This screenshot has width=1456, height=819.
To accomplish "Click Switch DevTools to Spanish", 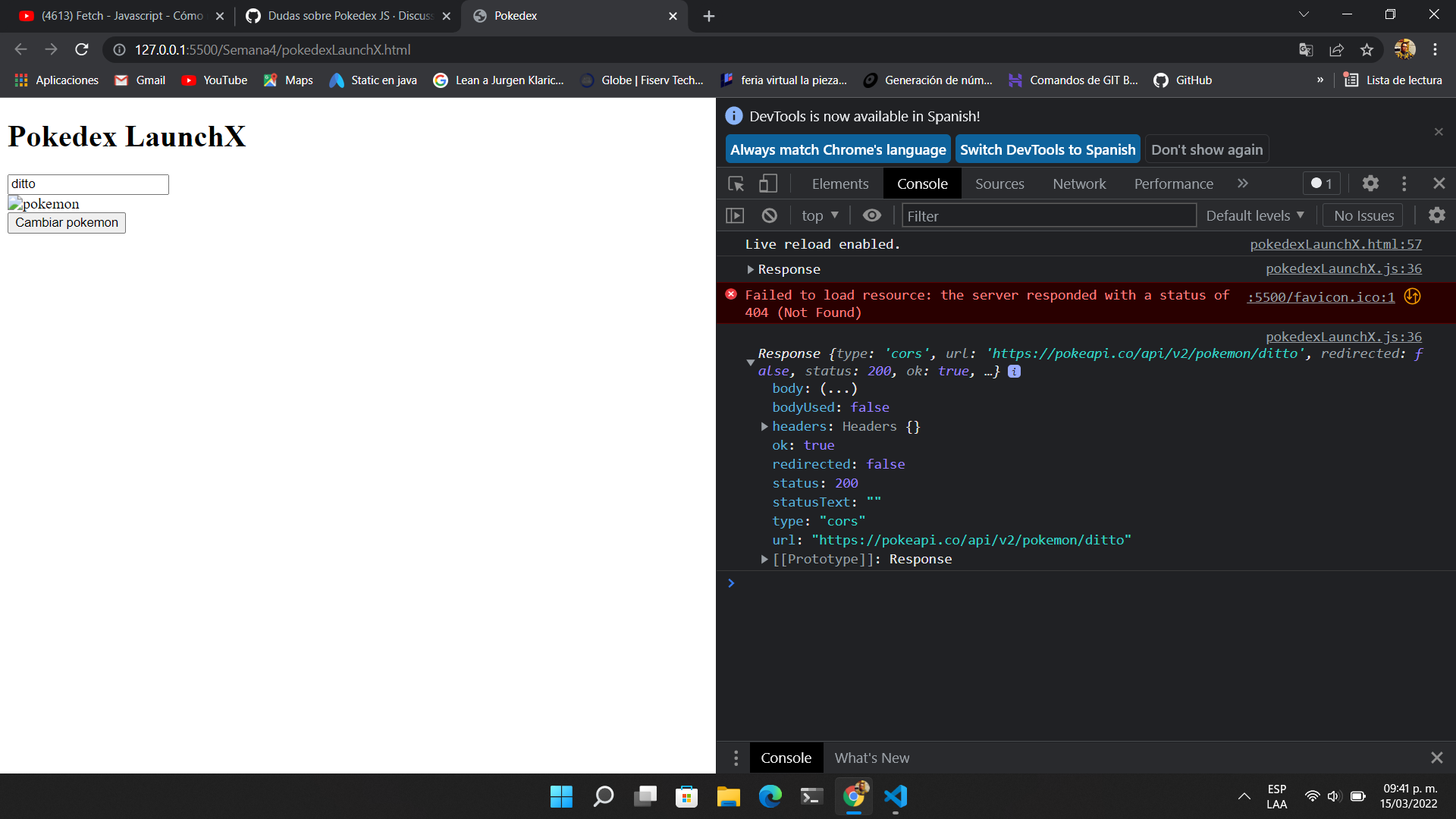I will 1047,149.
